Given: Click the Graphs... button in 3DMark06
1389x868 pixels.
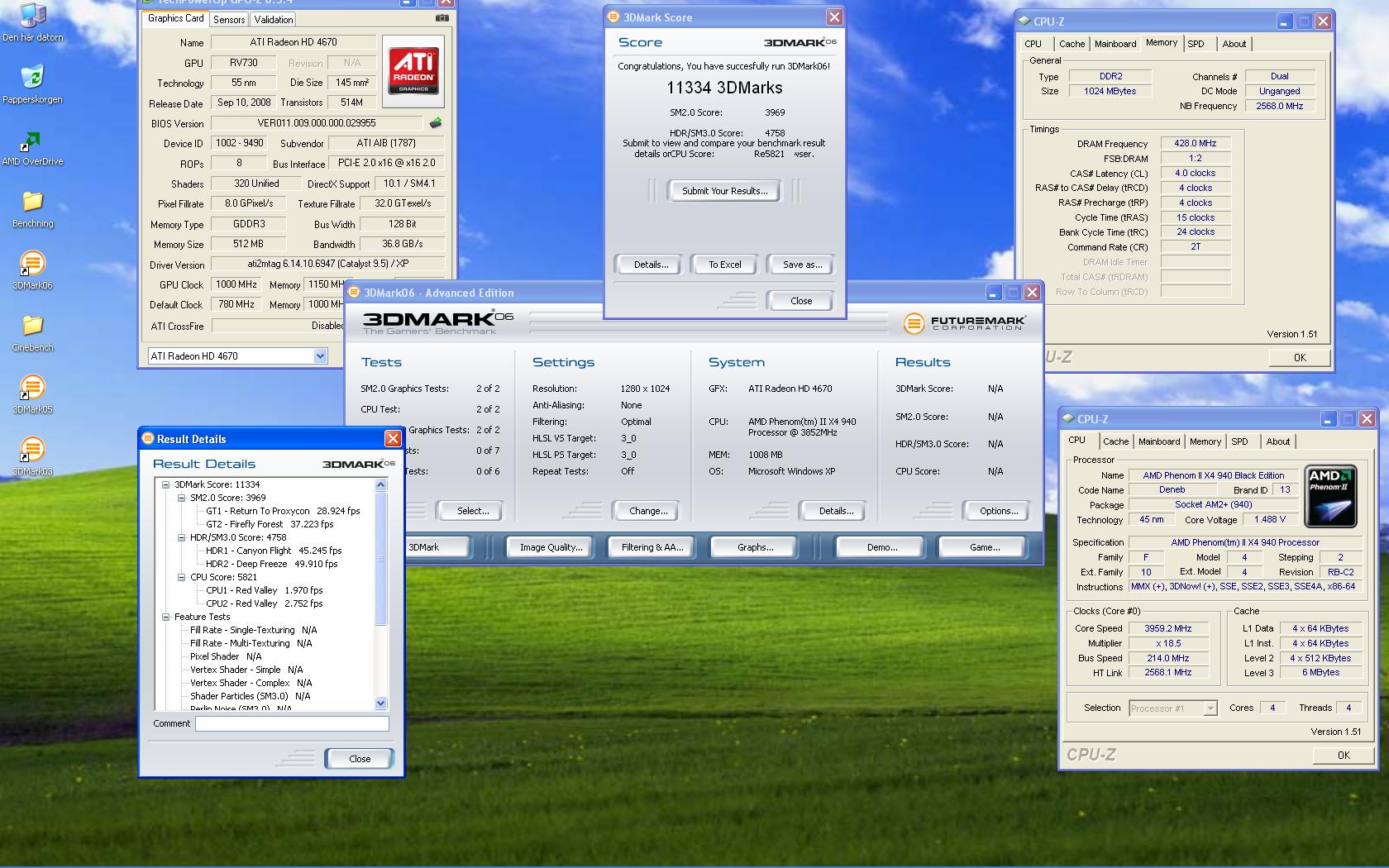Looking at the screenshot, I should [x=755, y=547].
